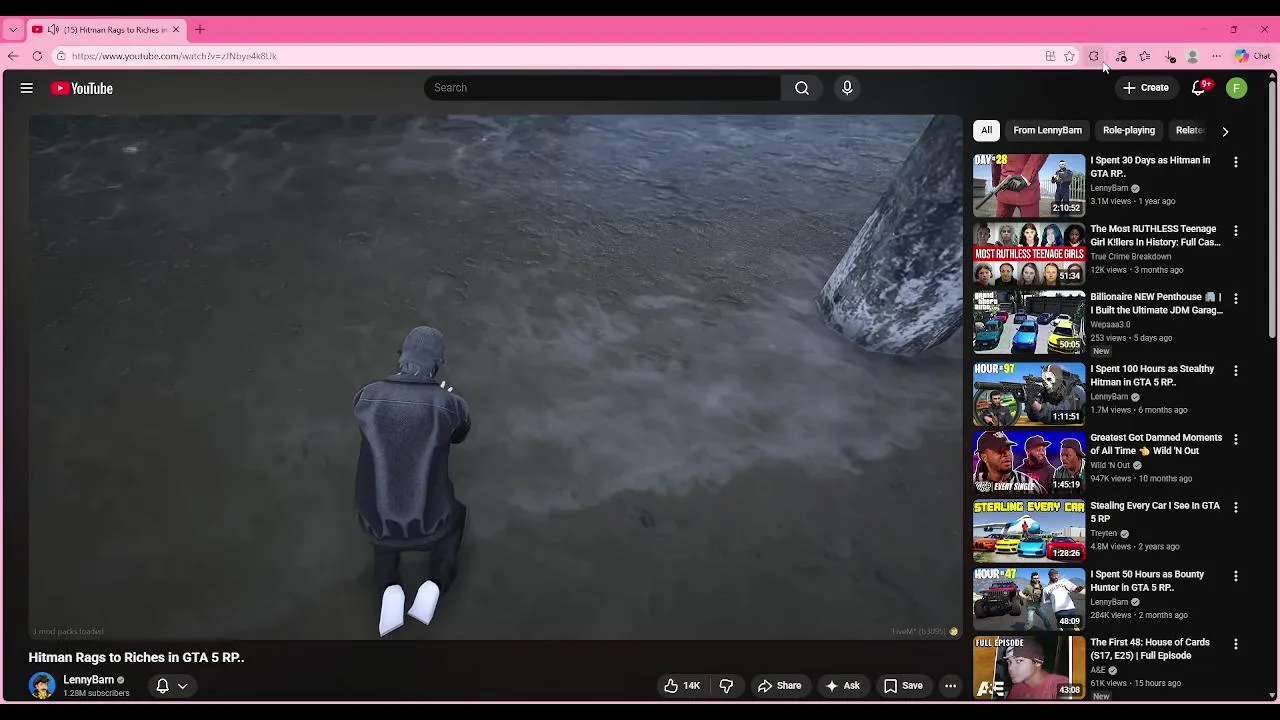Open options for 'Greatest Got Damned Moments' video
This screenshot has width=1280, height=720.
click(x=1236, y=439)
